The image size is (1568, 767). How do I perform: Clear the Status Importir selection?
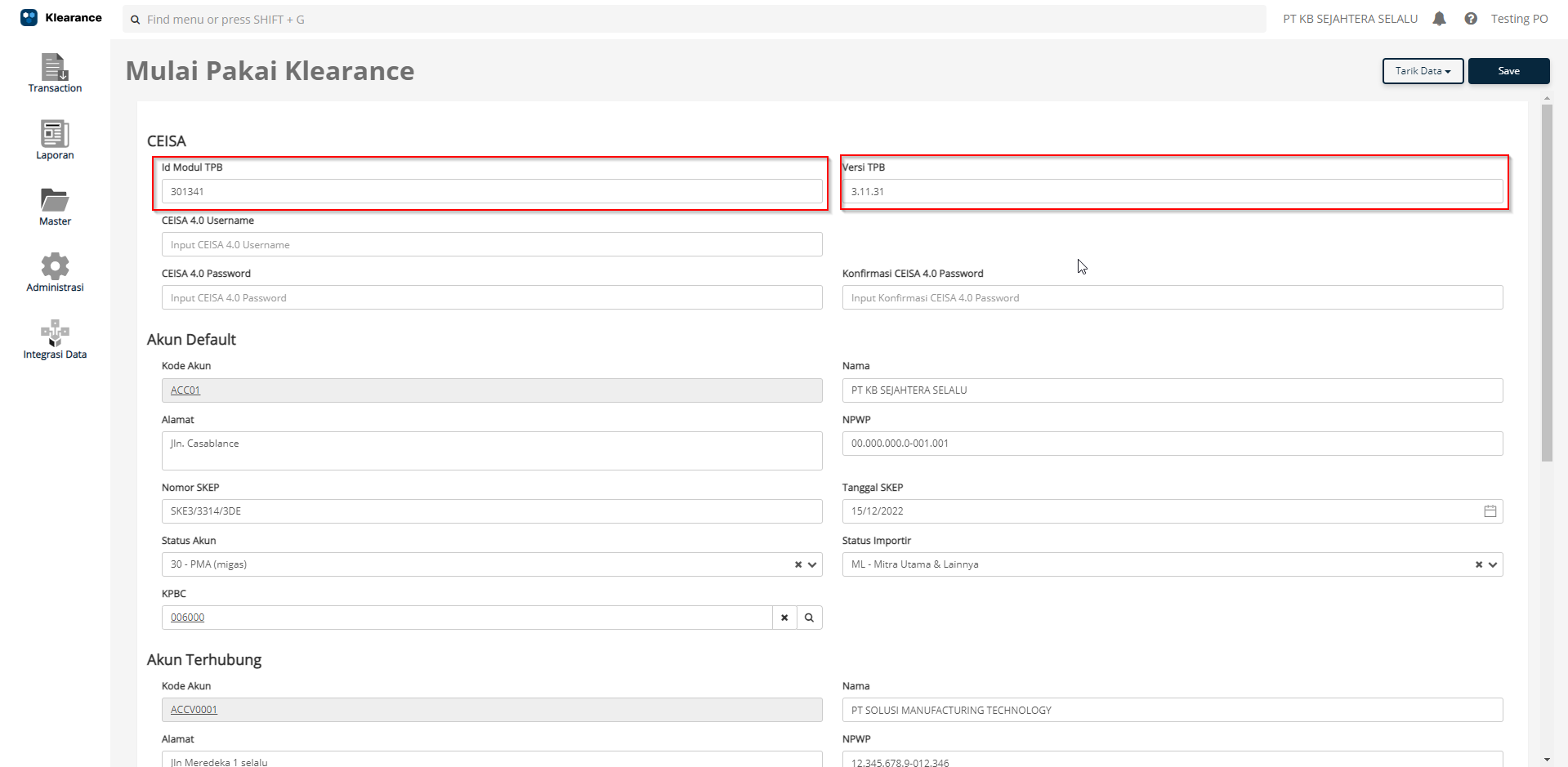click(1478, 564)
